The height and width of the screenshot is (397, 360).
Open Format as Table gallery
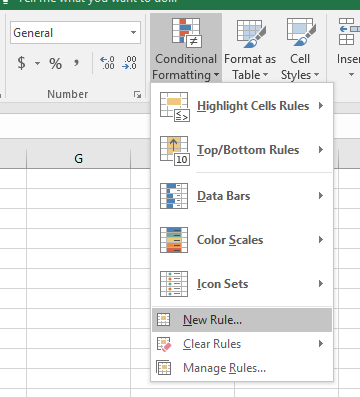point(250,48)
